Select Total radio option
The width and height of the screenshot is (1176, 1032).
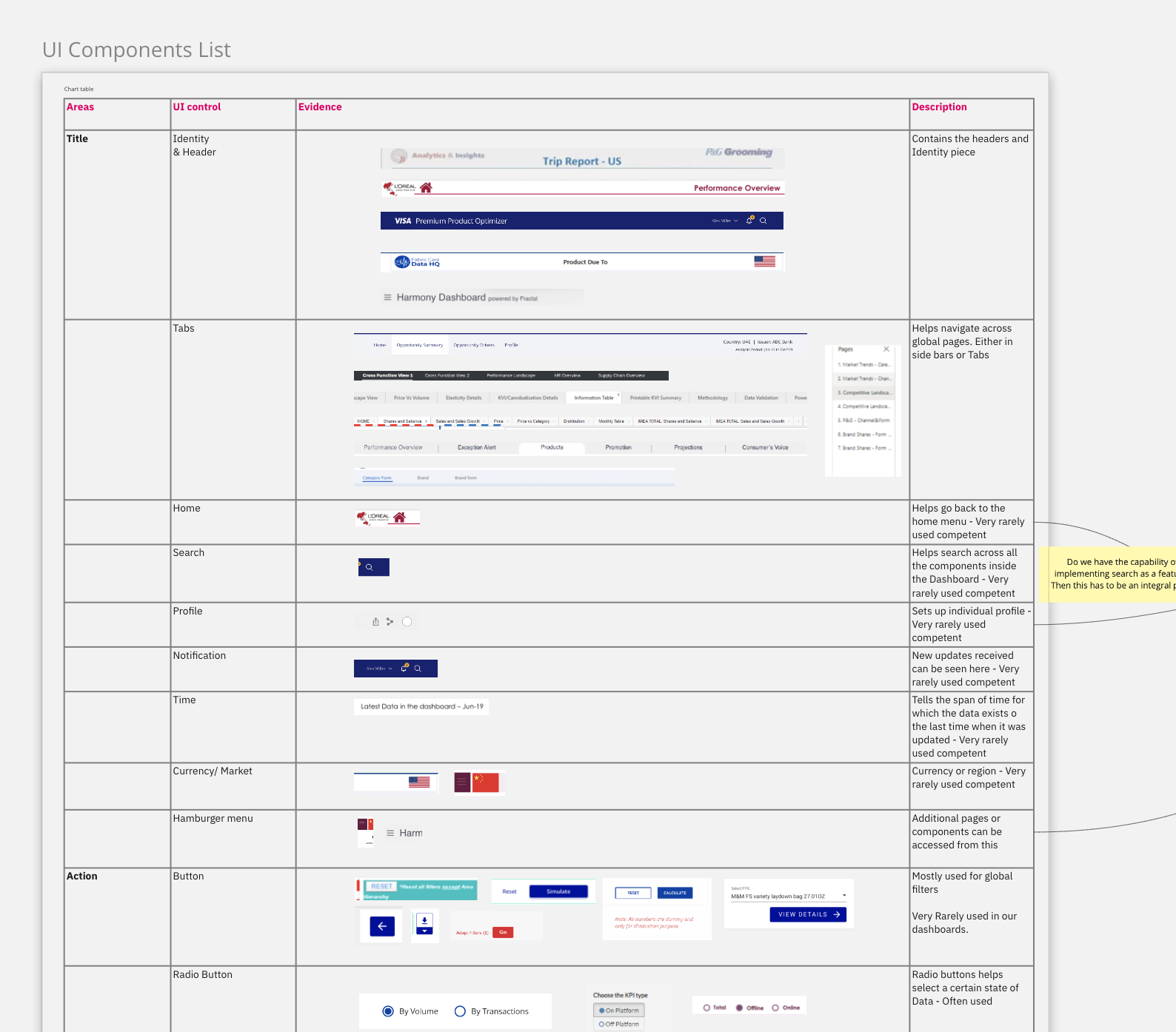point(706,1008)
